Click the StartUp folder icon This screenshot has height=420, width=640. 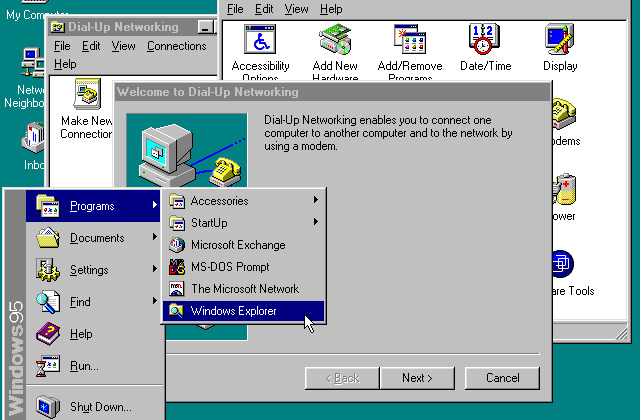177,223
